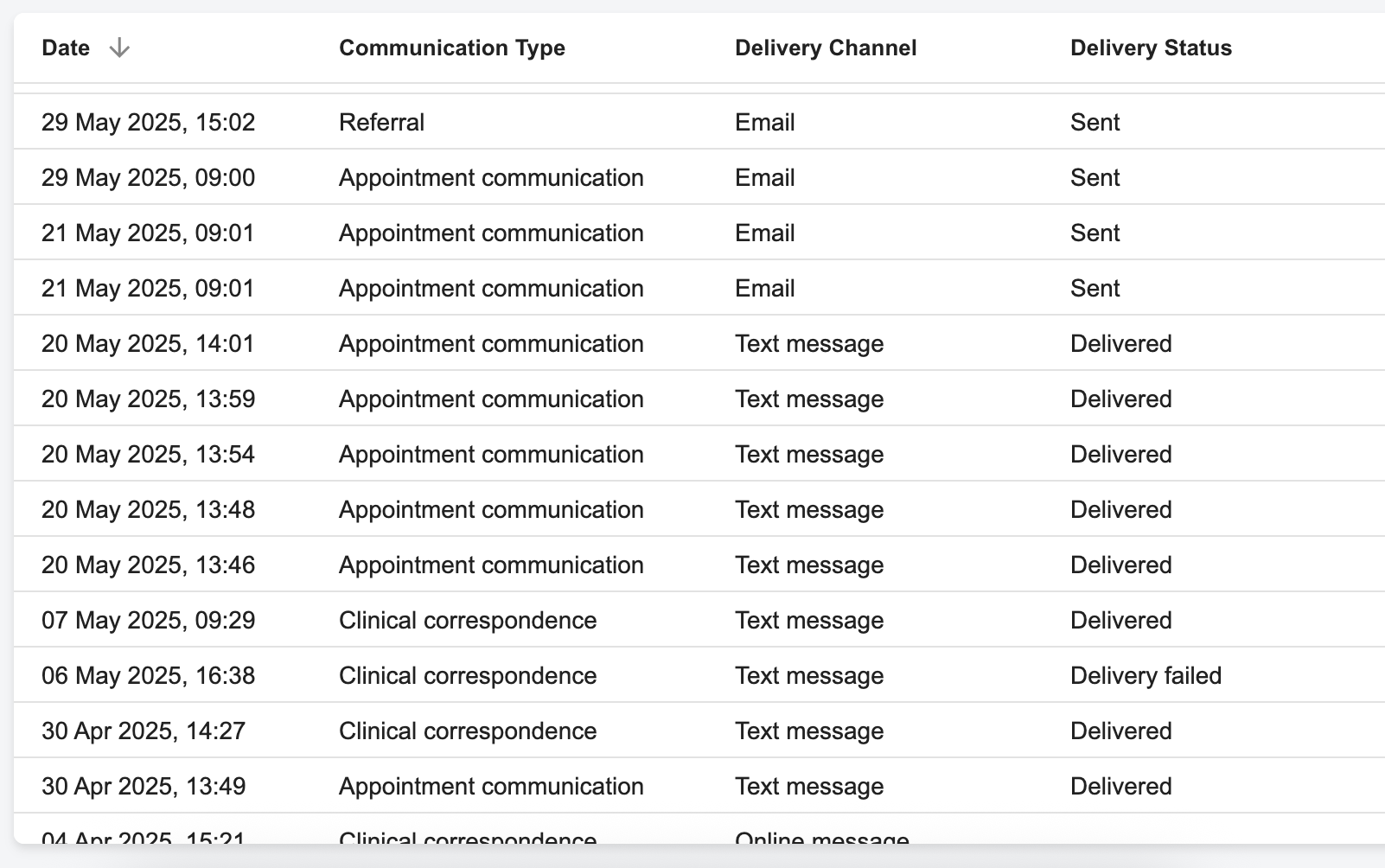Image resolution: width=1385 pixels, height=868 pixels.
Task: Open the 20 May 2025, 14:01 row
Action: [x=148, y=344]
